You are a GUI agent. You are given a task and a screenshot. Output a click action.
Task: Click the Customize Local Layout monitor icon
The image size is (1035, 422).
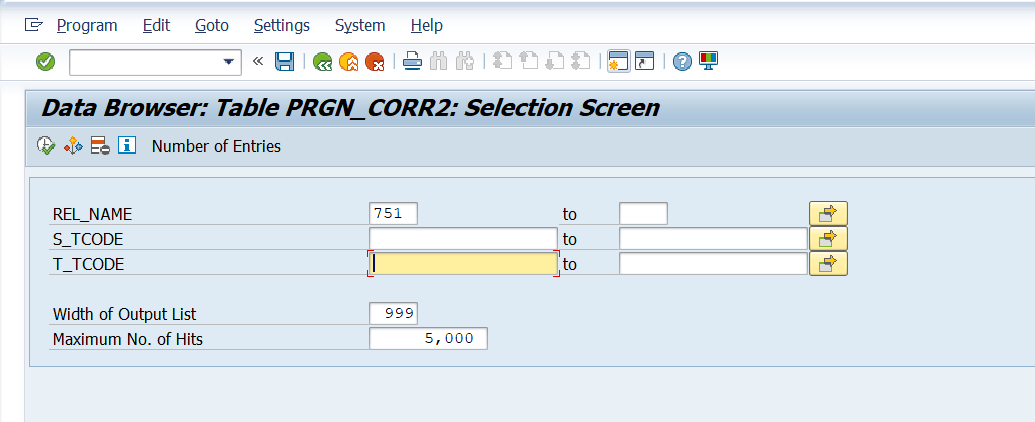(x=708, y=61)
